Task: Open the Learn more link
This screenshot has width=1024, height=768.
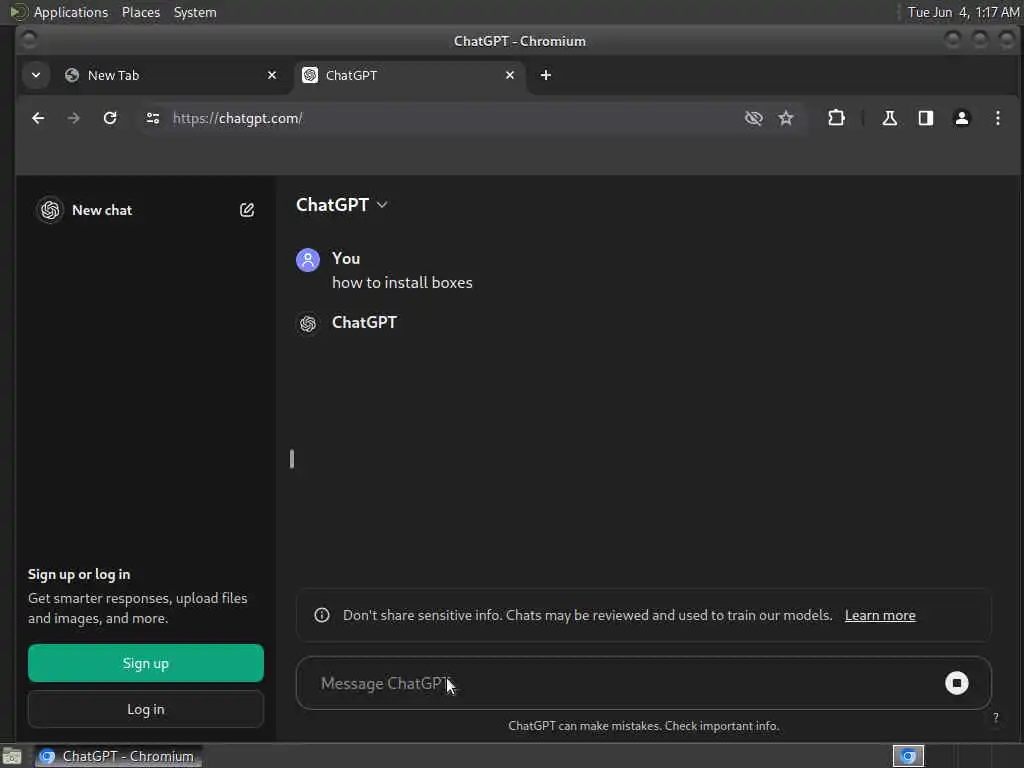Action: (880, 615)
